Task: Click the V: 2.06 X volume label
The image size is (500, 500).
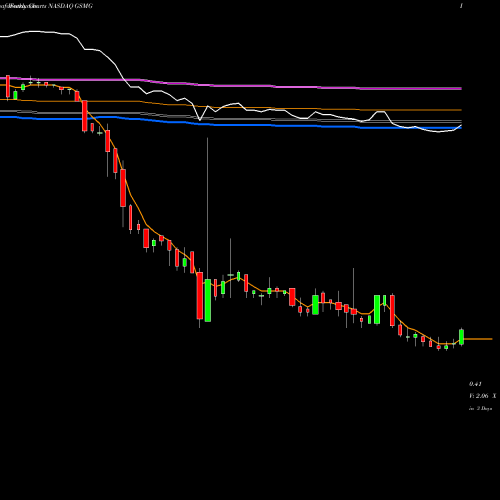Action: coord(482,396)
